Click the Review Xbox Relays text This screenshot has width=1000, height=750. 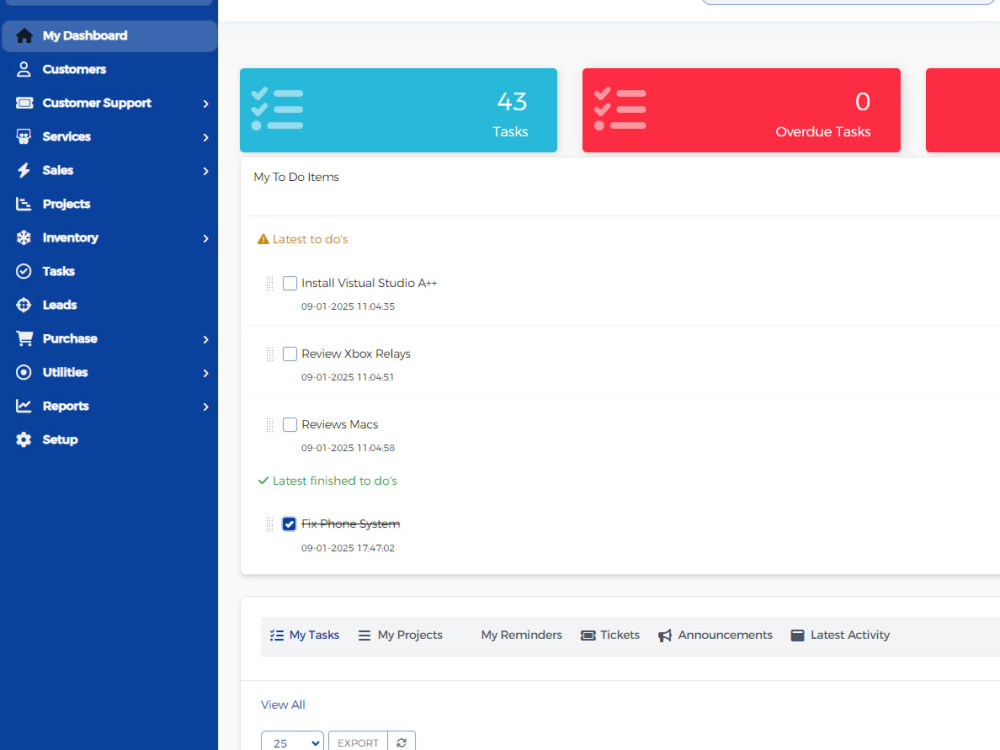coord(356,354)
